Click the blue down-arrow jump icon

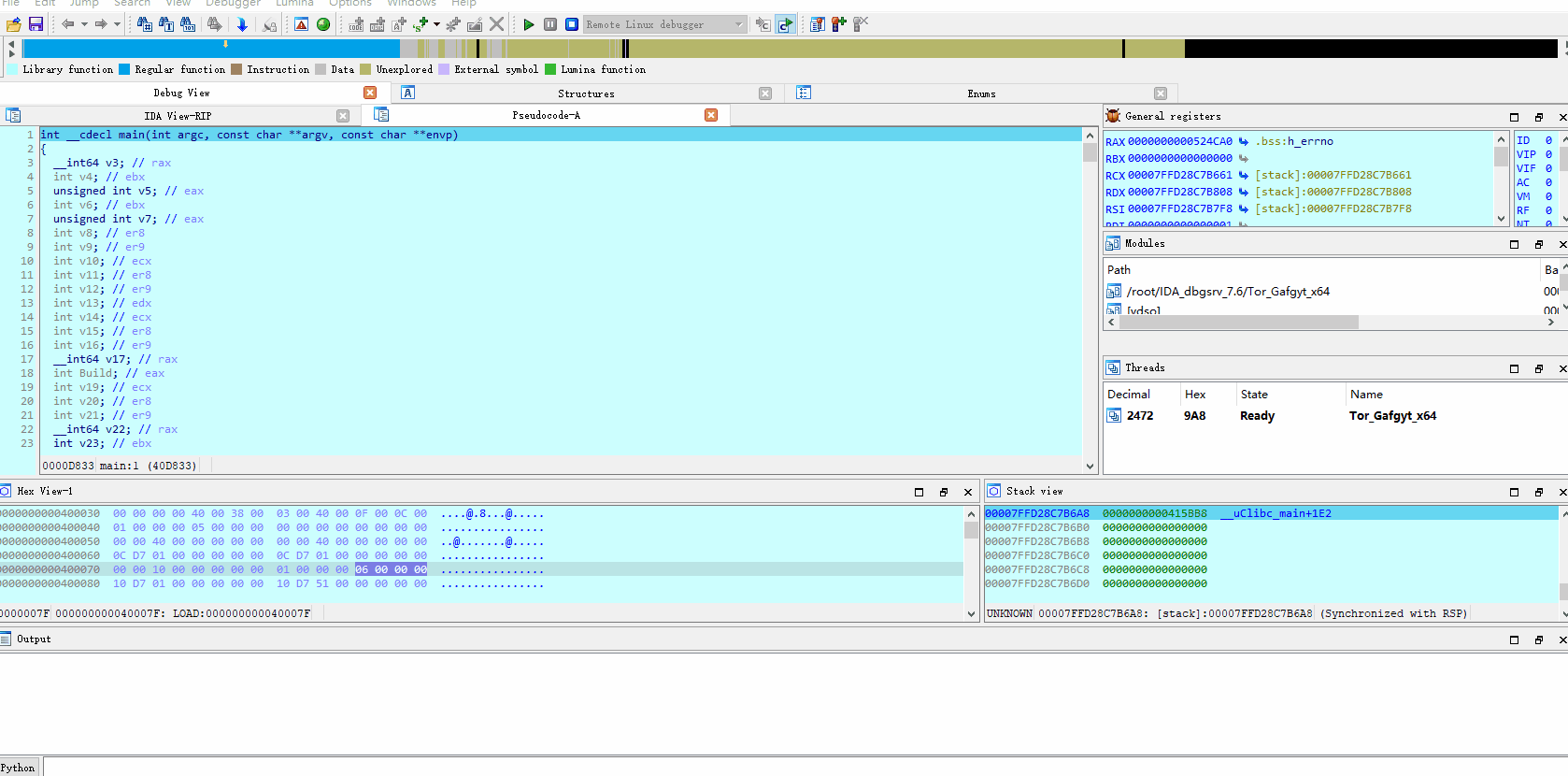(242, 24)
